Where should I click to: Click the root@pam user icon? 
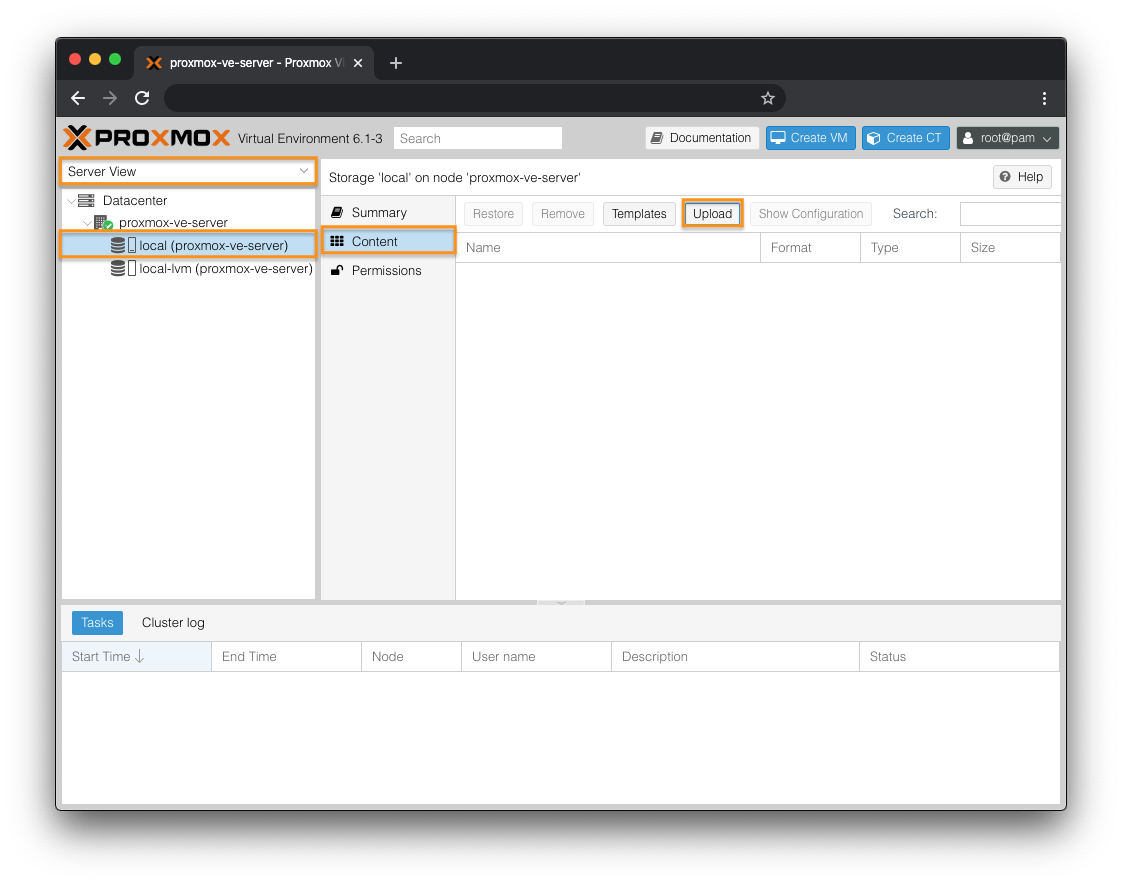pos(967,138)
